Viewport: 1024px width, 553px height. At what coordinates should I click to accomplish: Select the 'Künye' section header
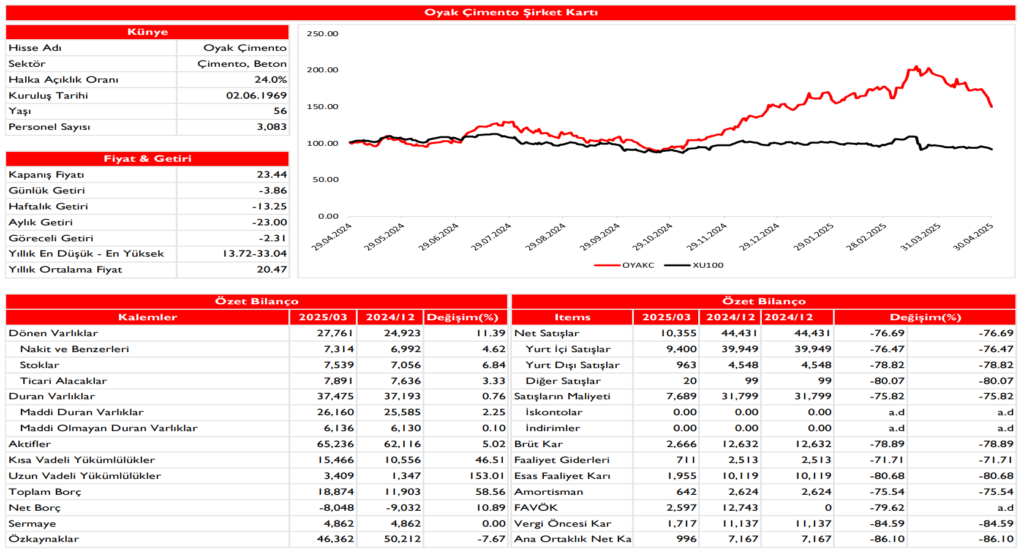click(147, 32)
